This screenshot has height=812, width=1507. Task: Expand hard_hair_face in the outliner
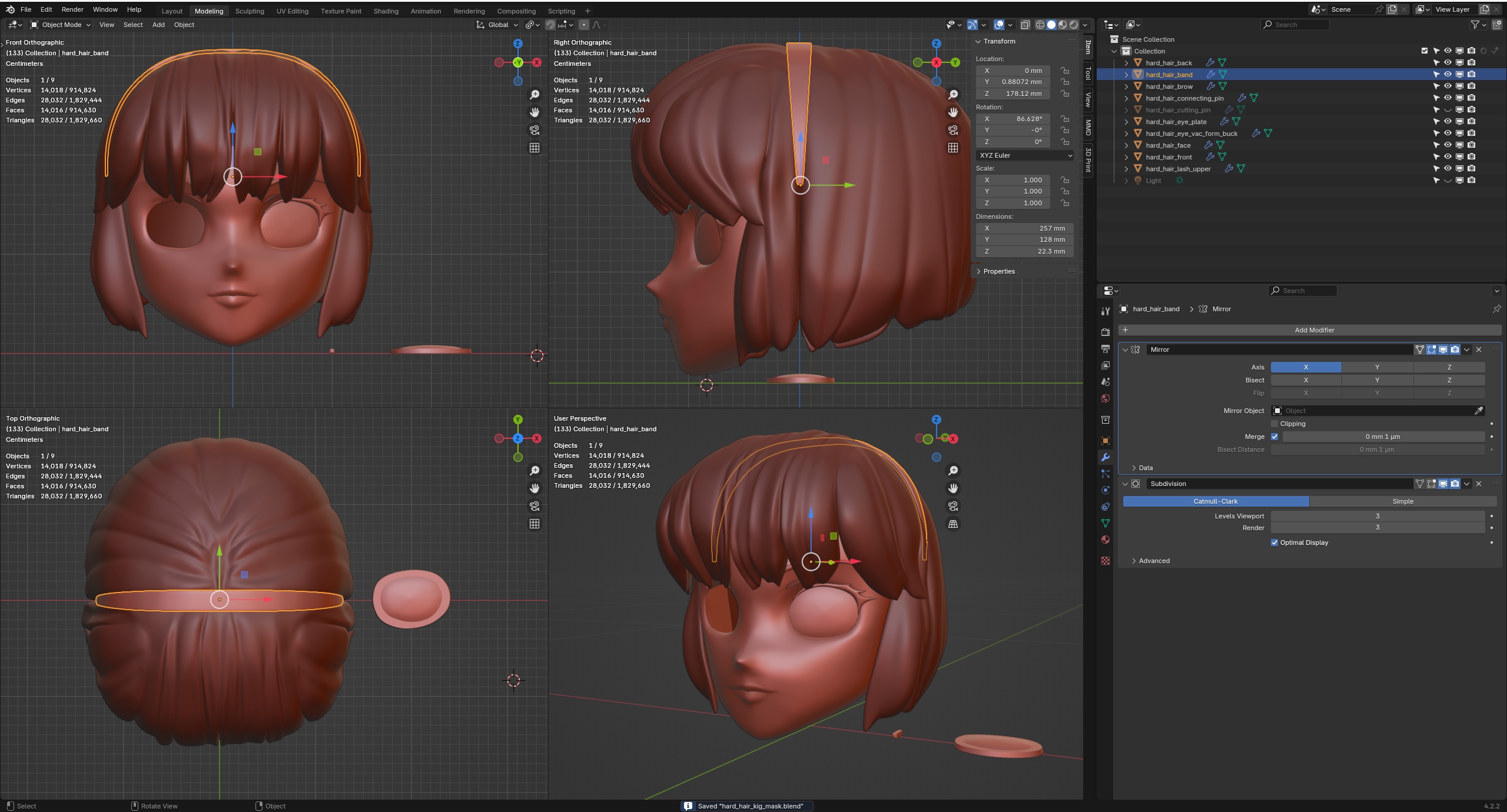[1126, 145]
